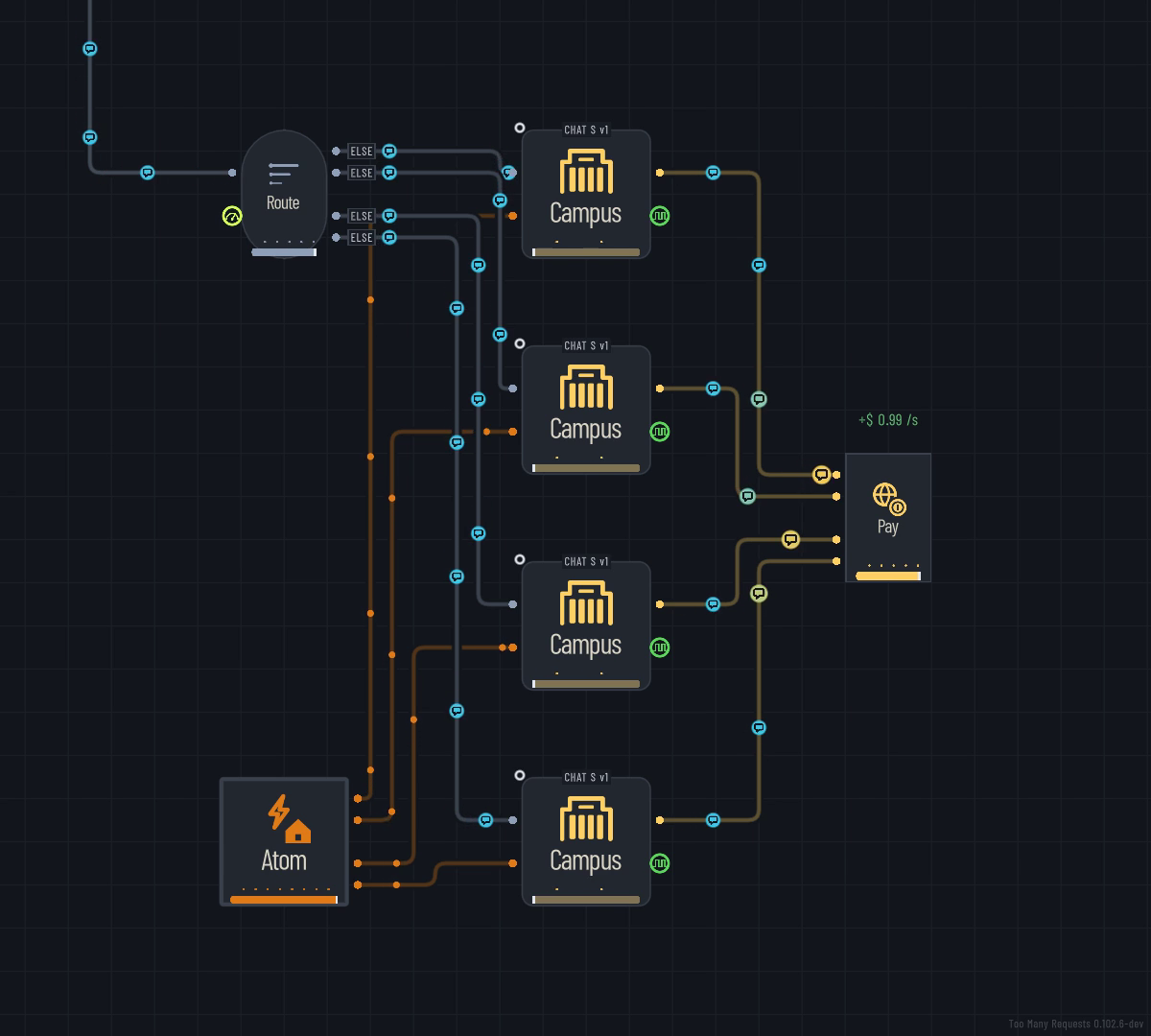Click green pulse icon on second Campus

[660, 432]
